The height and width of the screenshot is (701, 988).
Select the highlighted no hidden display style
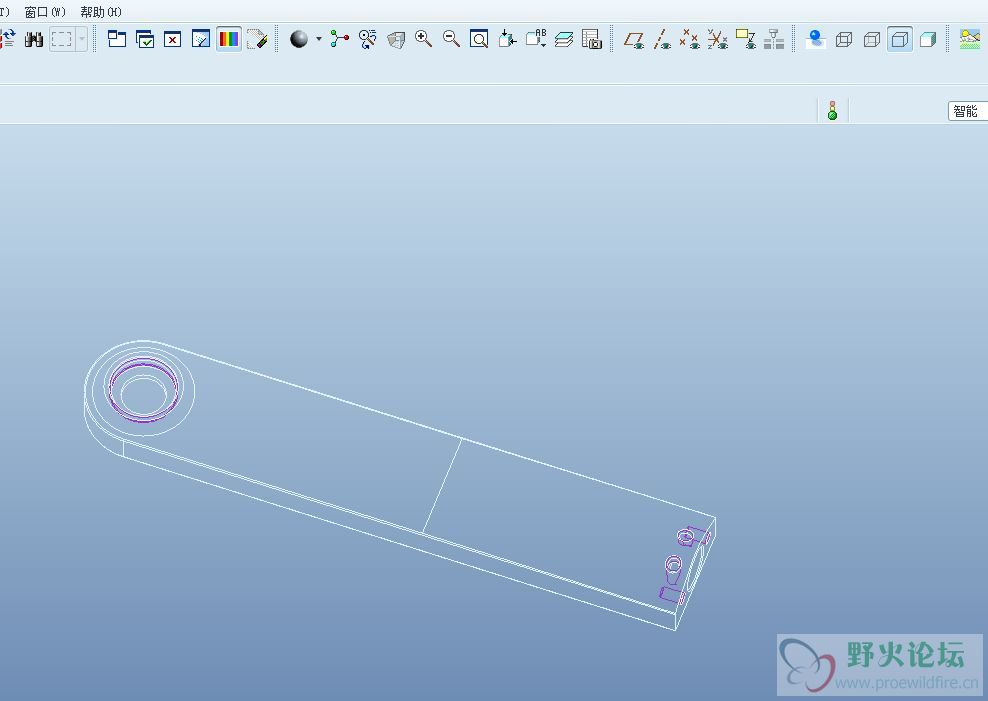point(900,40)
